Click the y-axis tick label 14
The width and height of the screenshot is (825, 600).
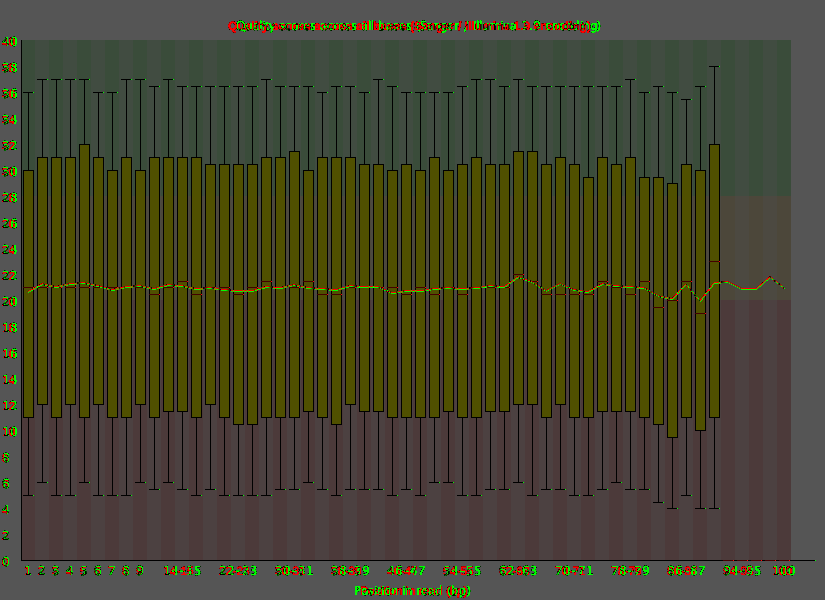point(9,379)
